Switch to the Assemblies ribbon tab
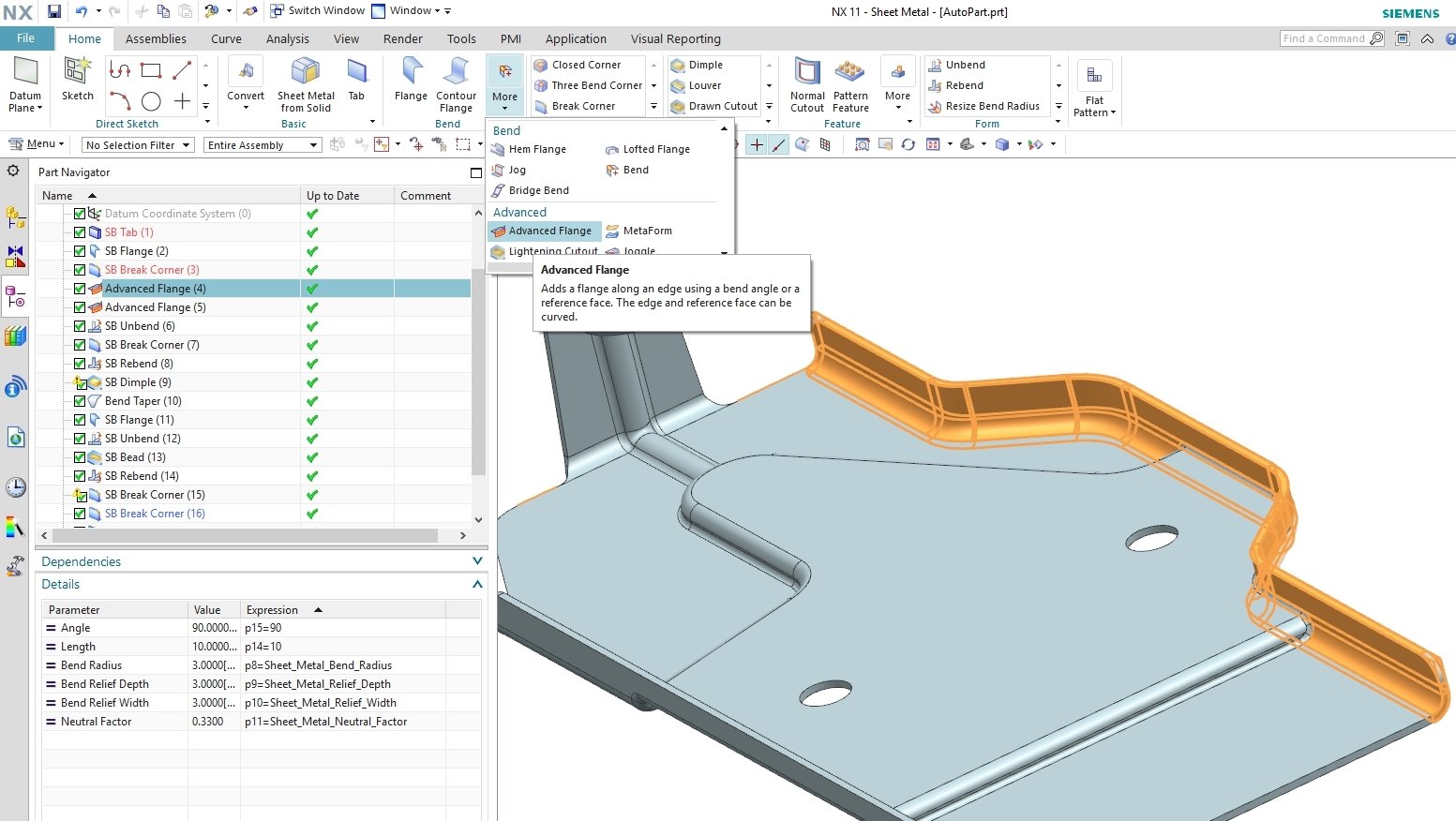 (x=156, y=38)
